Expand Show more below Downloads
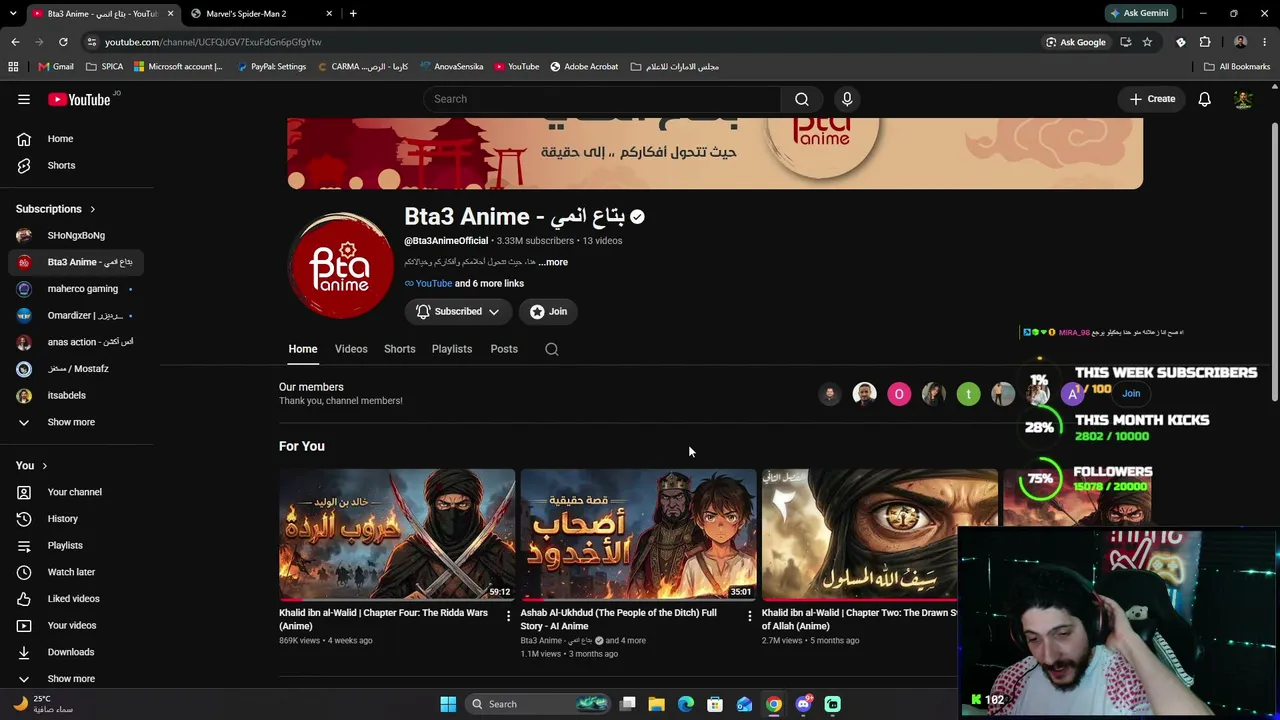The height and width of the screenshot is (720, 1280). (x=71, y=679)
